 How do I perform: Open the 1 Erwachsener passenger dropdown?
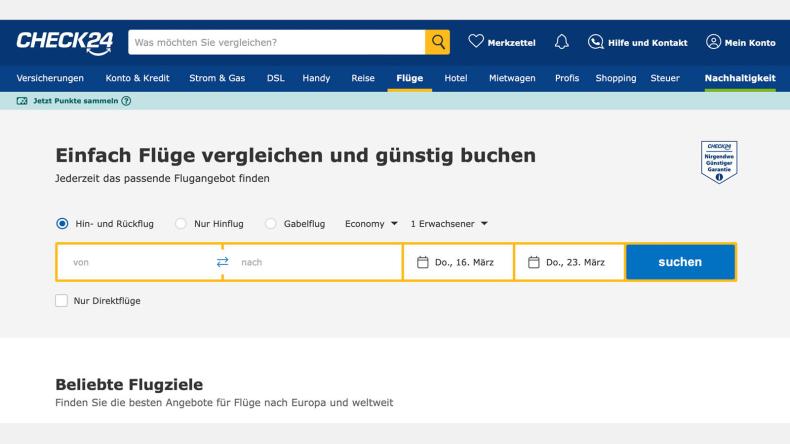coord(449,224)
